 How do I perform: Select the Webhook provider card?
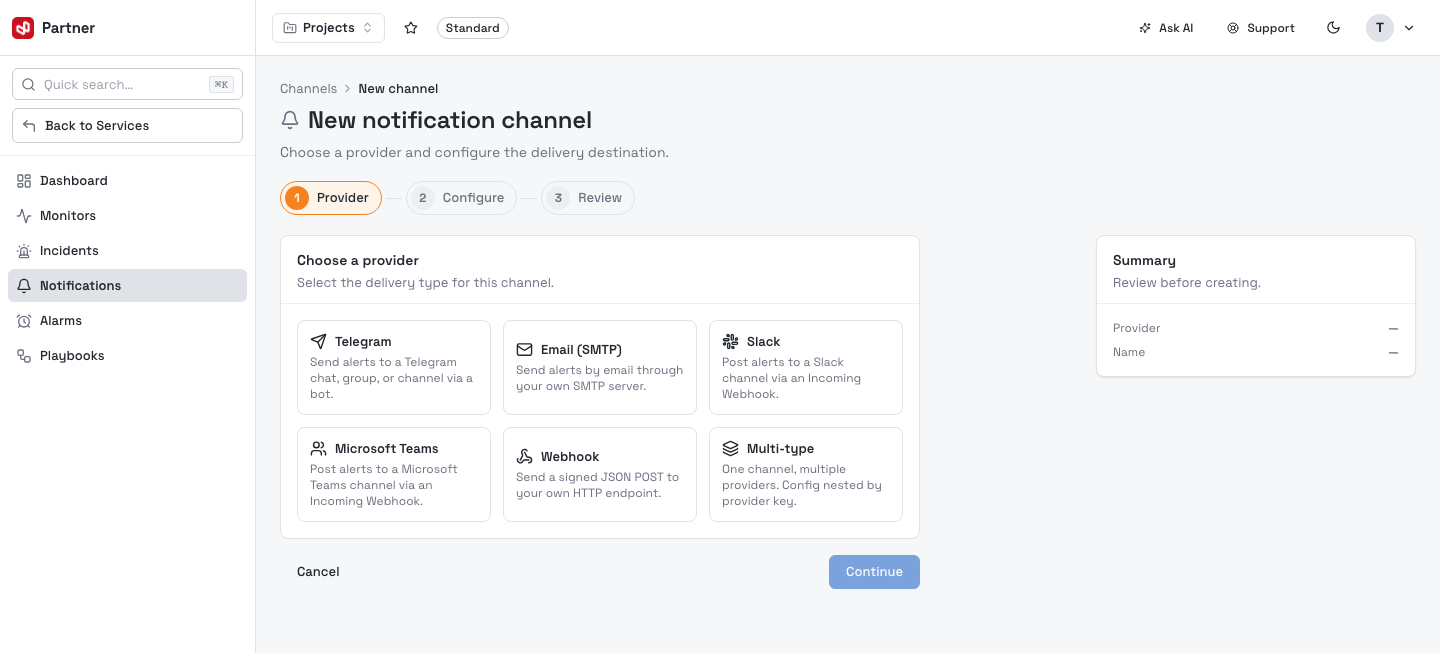600,474
